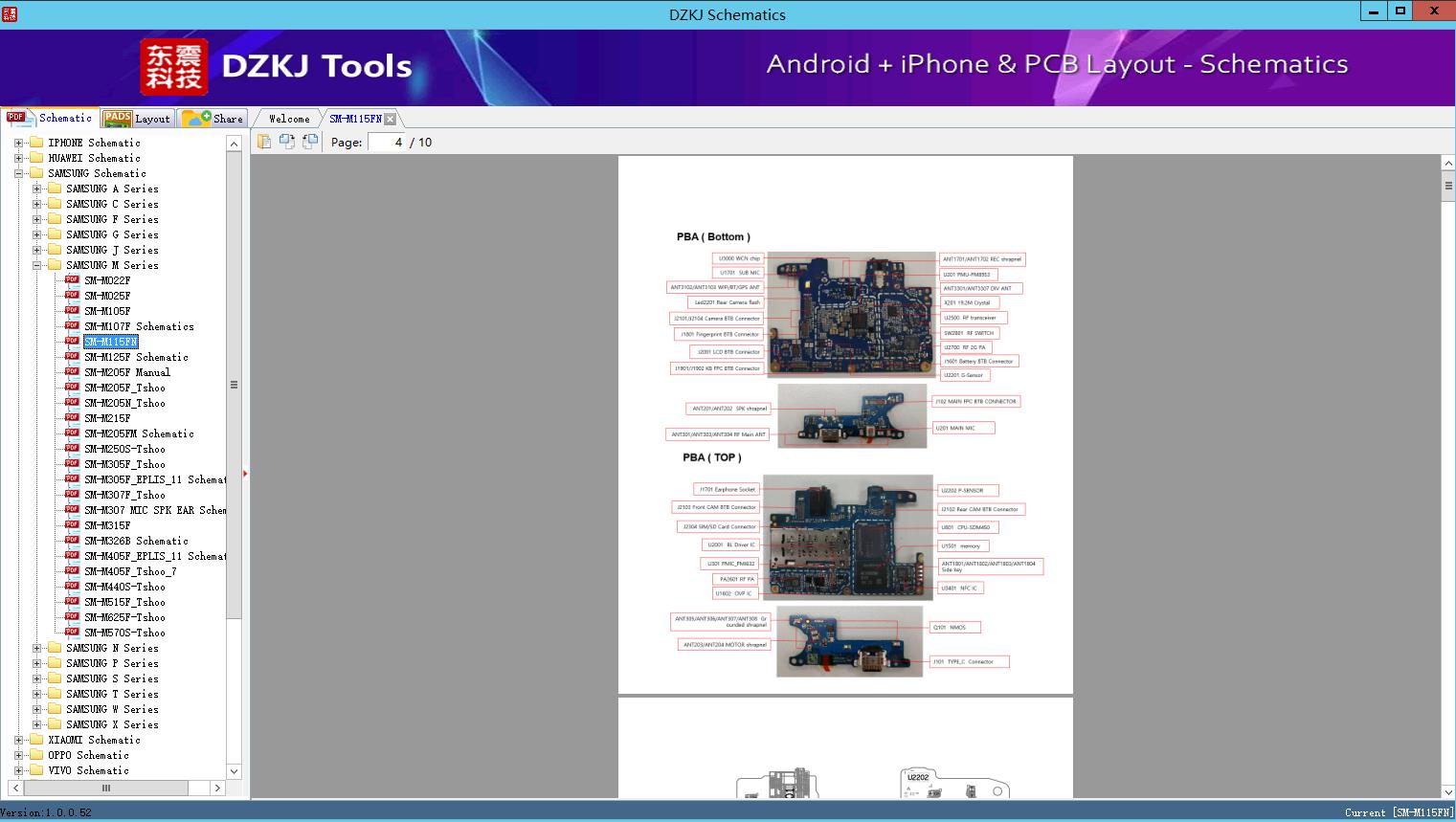Close the SM-M115FN document tab
The image size is (1456, 822).
pyautogui.click(x=390, y=119)
